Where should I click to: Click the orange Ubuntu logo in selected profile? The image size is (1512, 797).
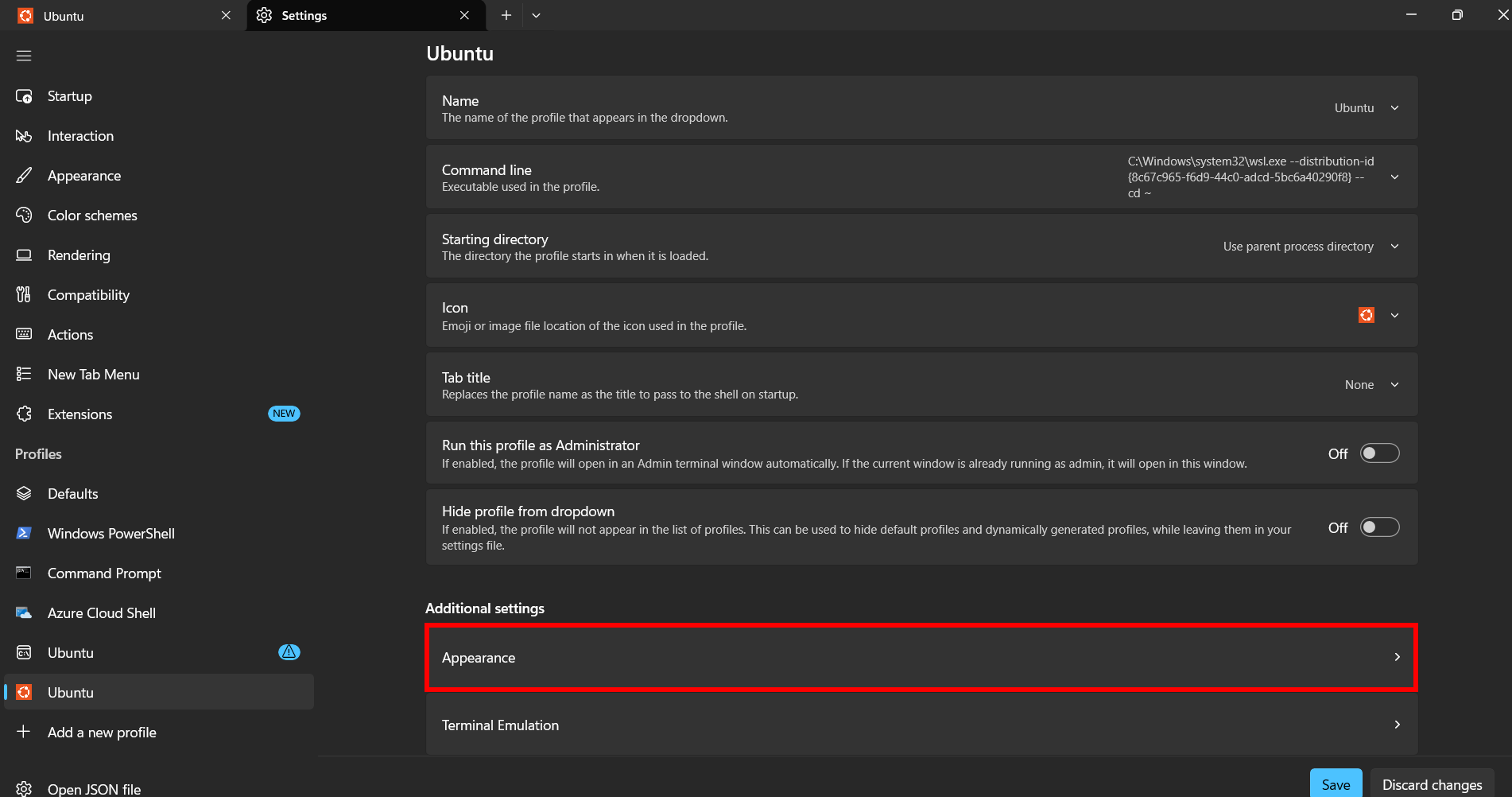coord(24,693)
